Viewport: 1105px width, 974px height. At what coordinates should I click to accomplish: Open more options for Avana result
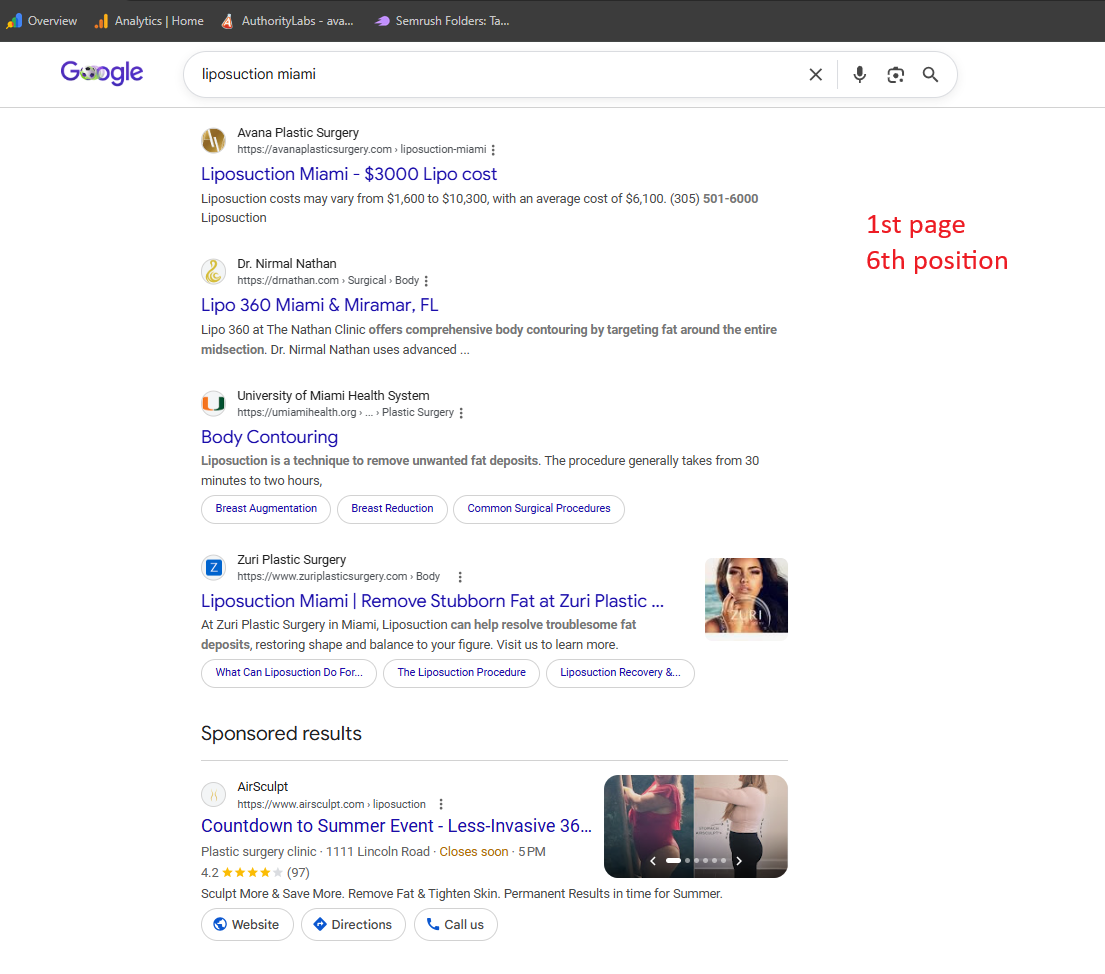click(x=493, y=149)
